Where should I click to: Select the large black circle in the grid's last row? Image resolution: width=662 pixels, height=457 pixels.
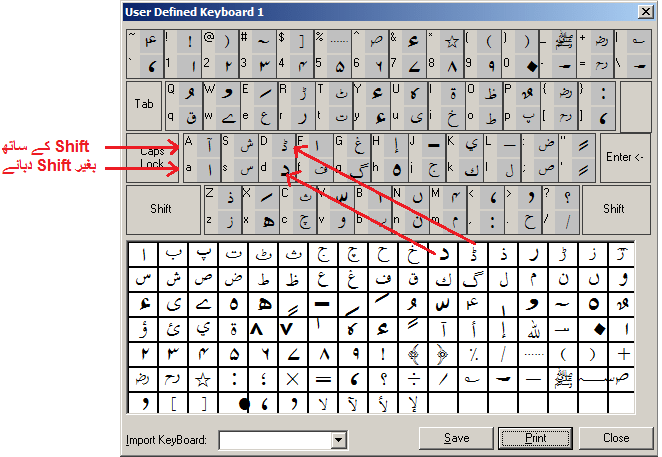coord(233,403)
